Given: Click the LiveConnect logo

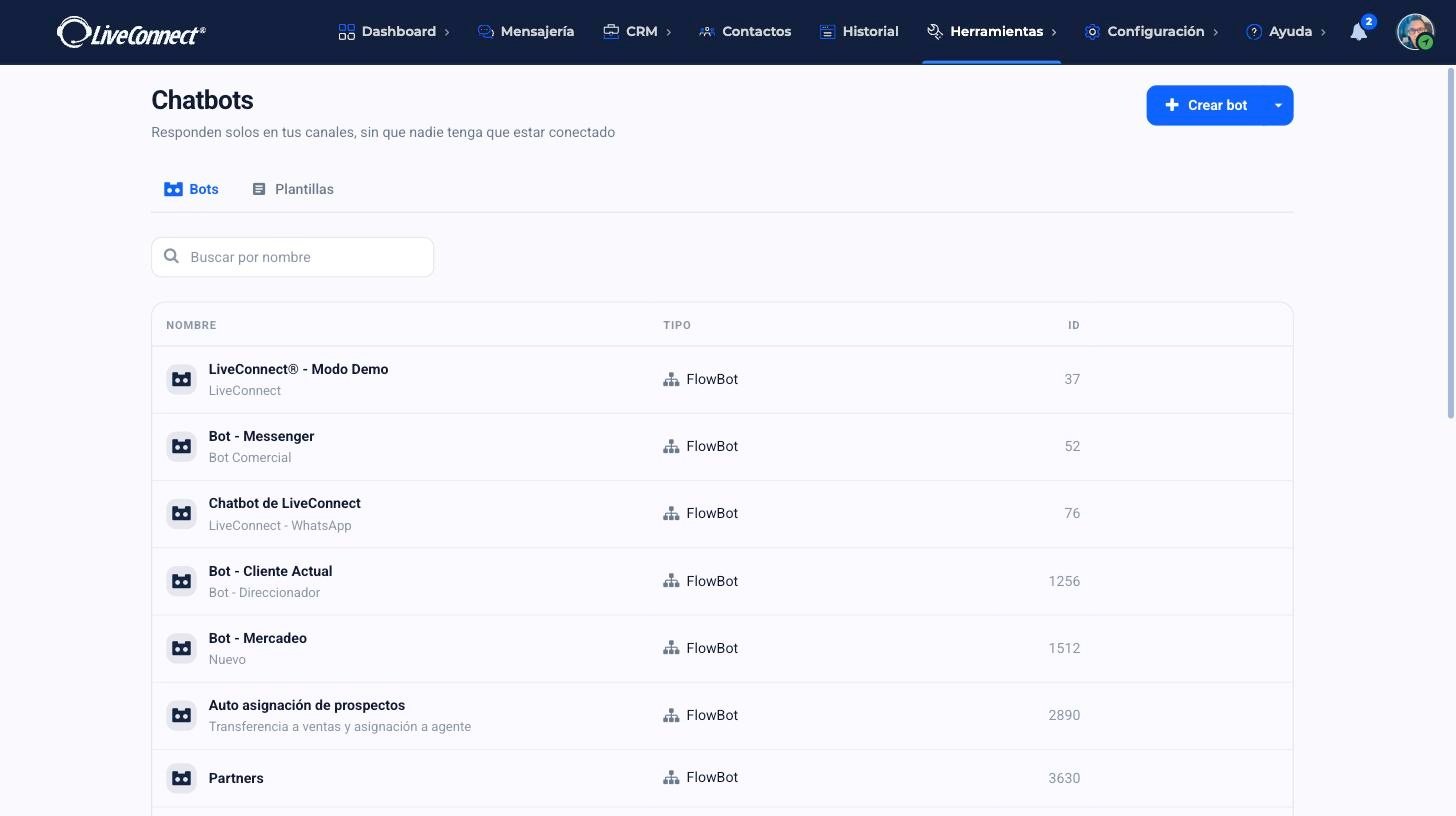Looking at the screenshot, I should coord(131,32).
